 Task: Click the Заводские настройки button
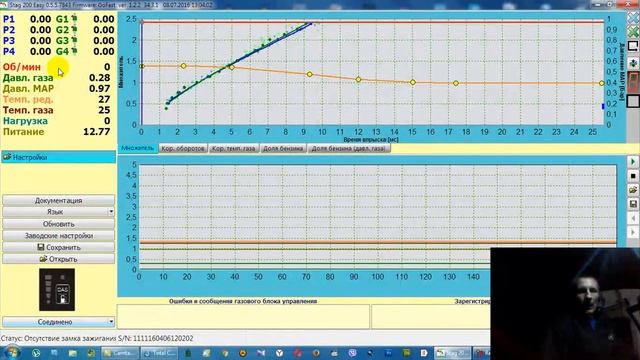pos(58,236)
